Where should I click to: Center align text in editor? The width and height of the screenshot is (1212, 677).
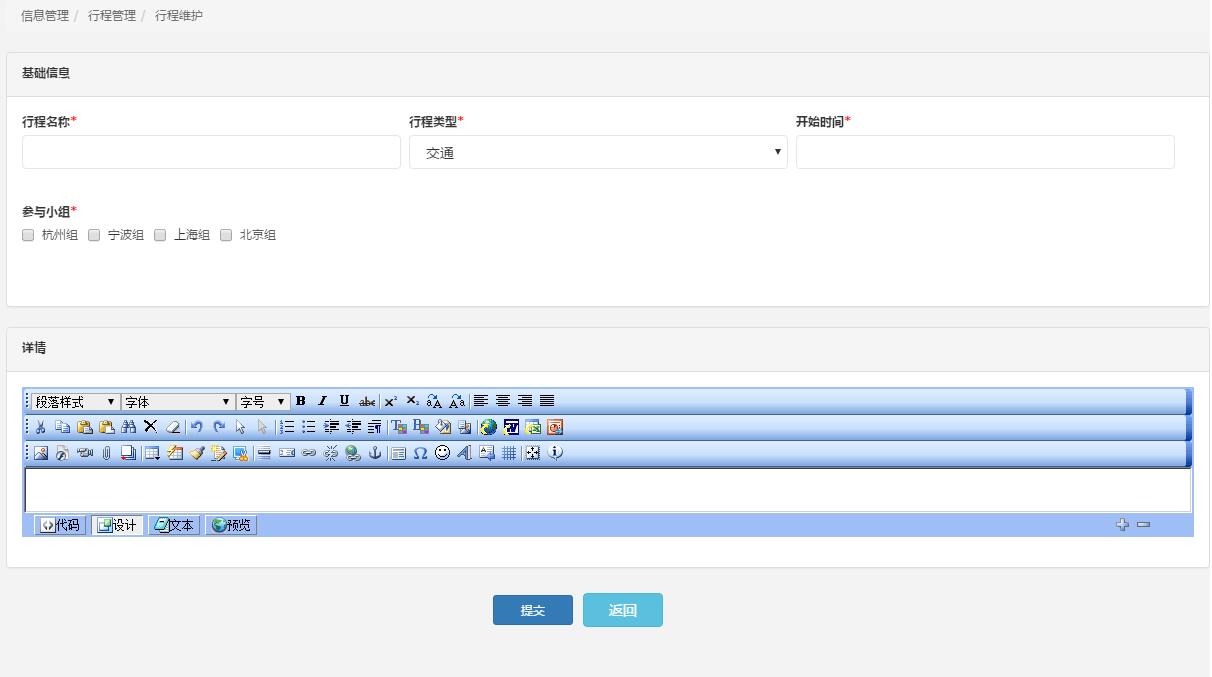[x=503, y=401]
